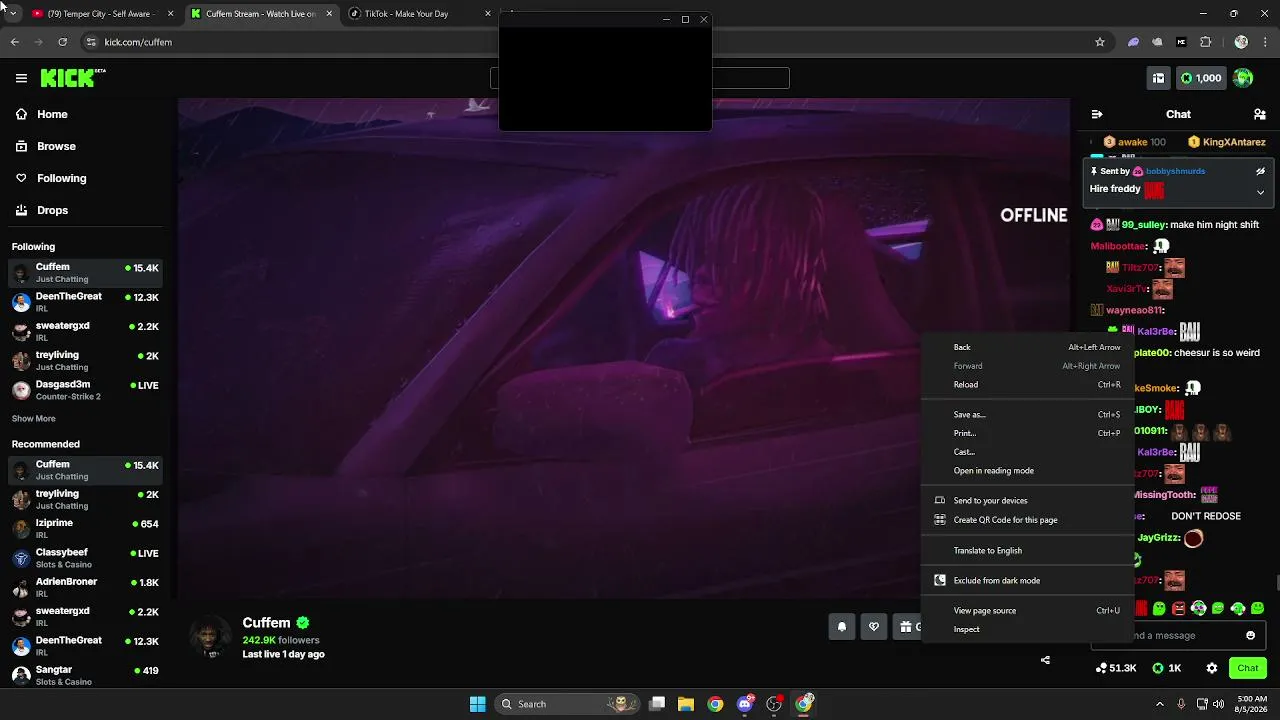Open volume control in system tray

point(1219,704)
